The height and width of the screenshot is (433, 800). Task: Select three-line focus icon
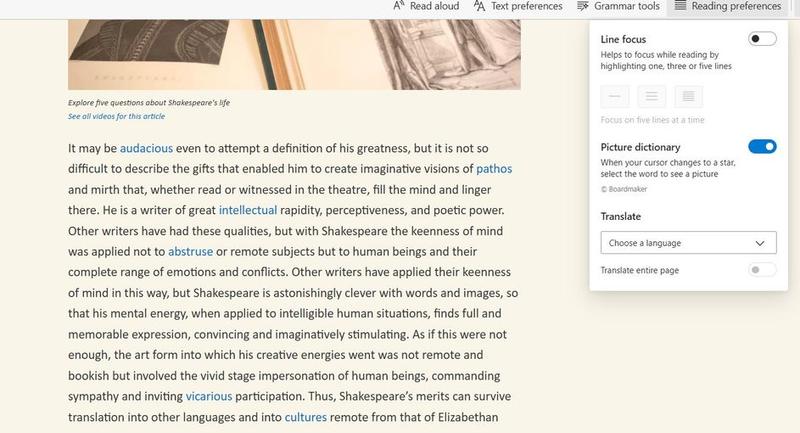[652, 96]
